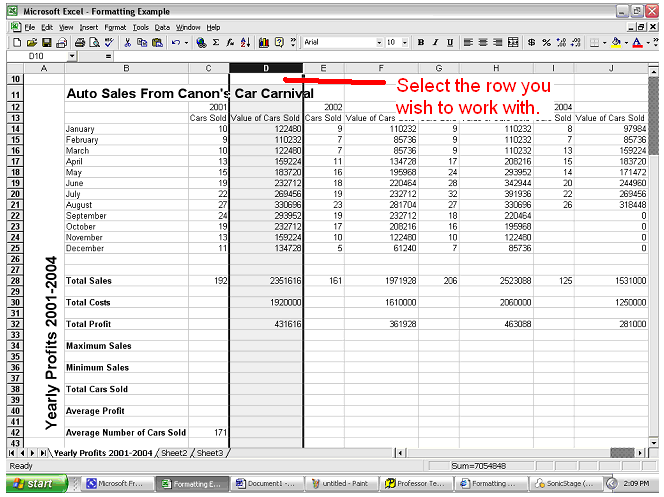Open the font size dropdown
Image resolution: width=664 pixels, height=497 pixels.
405,43
